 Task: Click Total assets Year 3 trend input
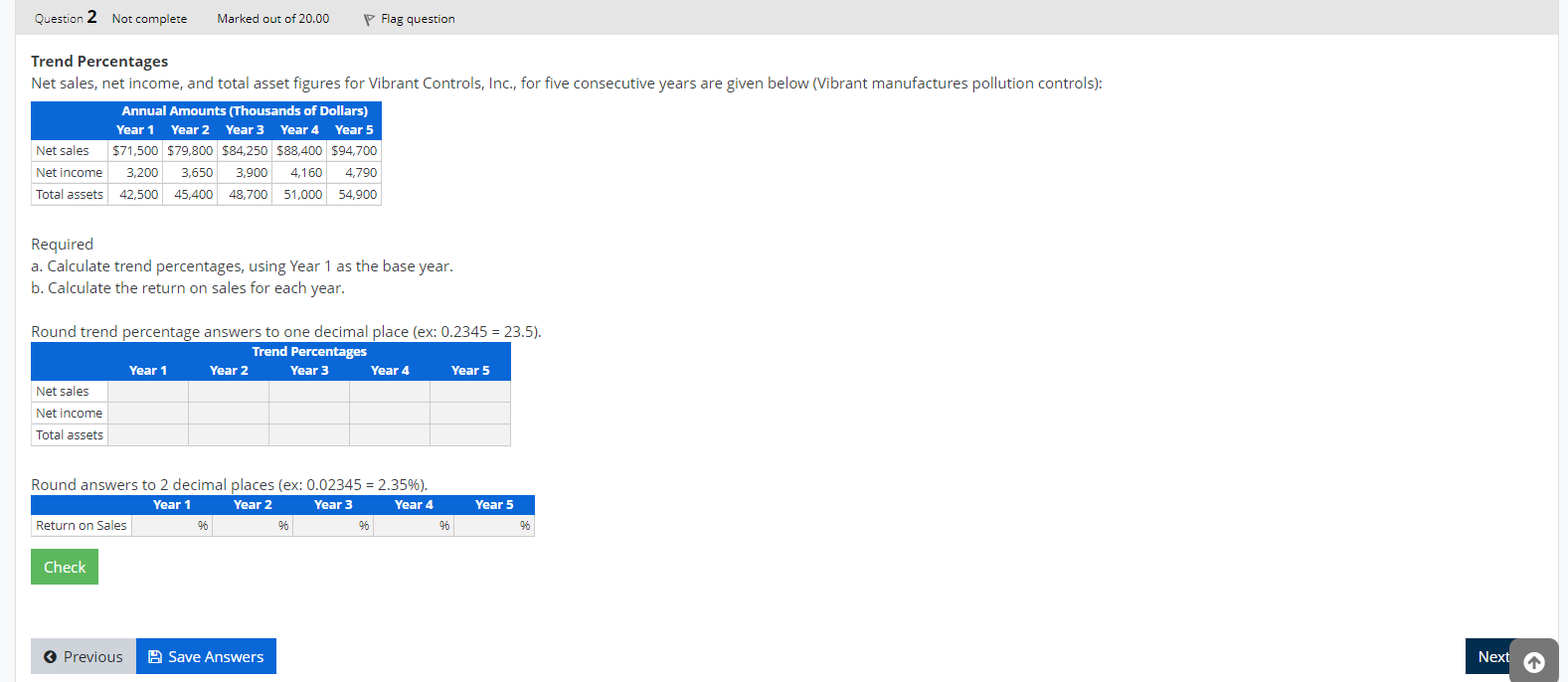coord(309,435)
